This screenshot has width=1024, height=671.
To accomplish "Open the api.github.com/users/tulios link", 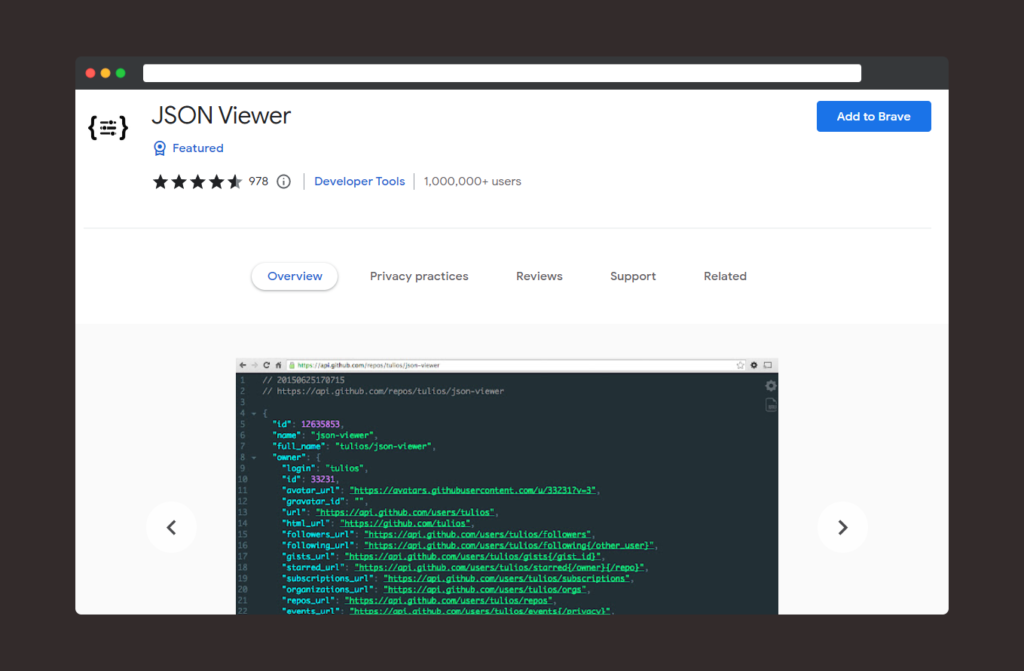I will click(405, 512).
